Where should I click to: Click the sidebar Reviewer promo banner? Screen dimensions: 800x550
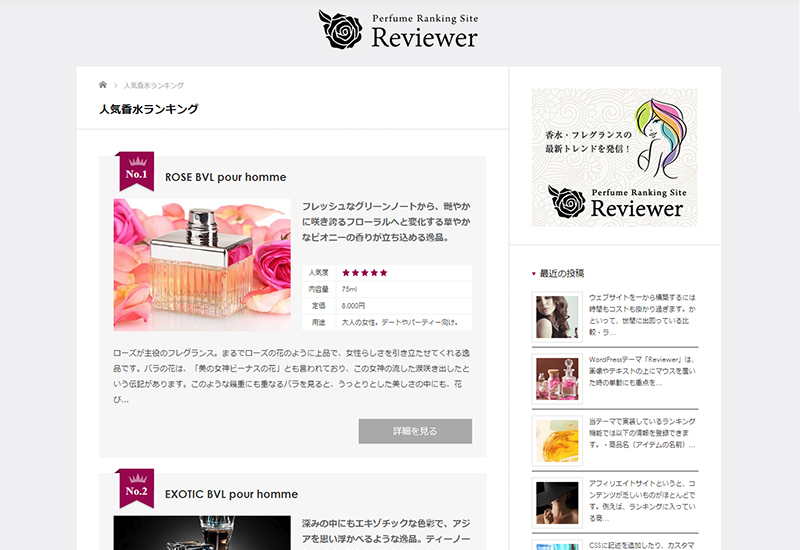[614, 158]
